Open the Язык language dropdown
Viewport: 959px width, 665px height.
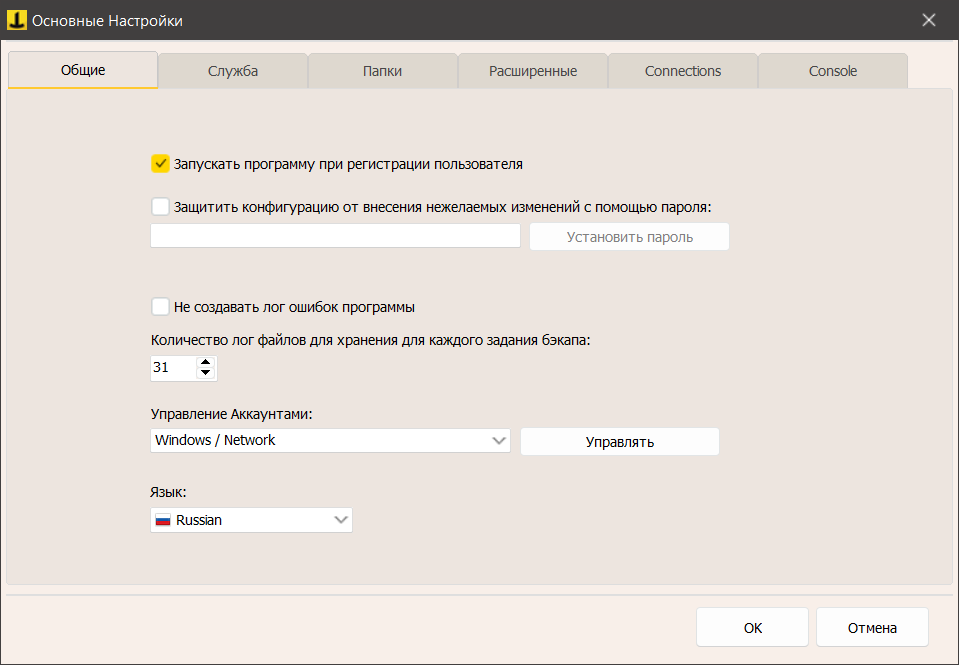tap(341, 520)
